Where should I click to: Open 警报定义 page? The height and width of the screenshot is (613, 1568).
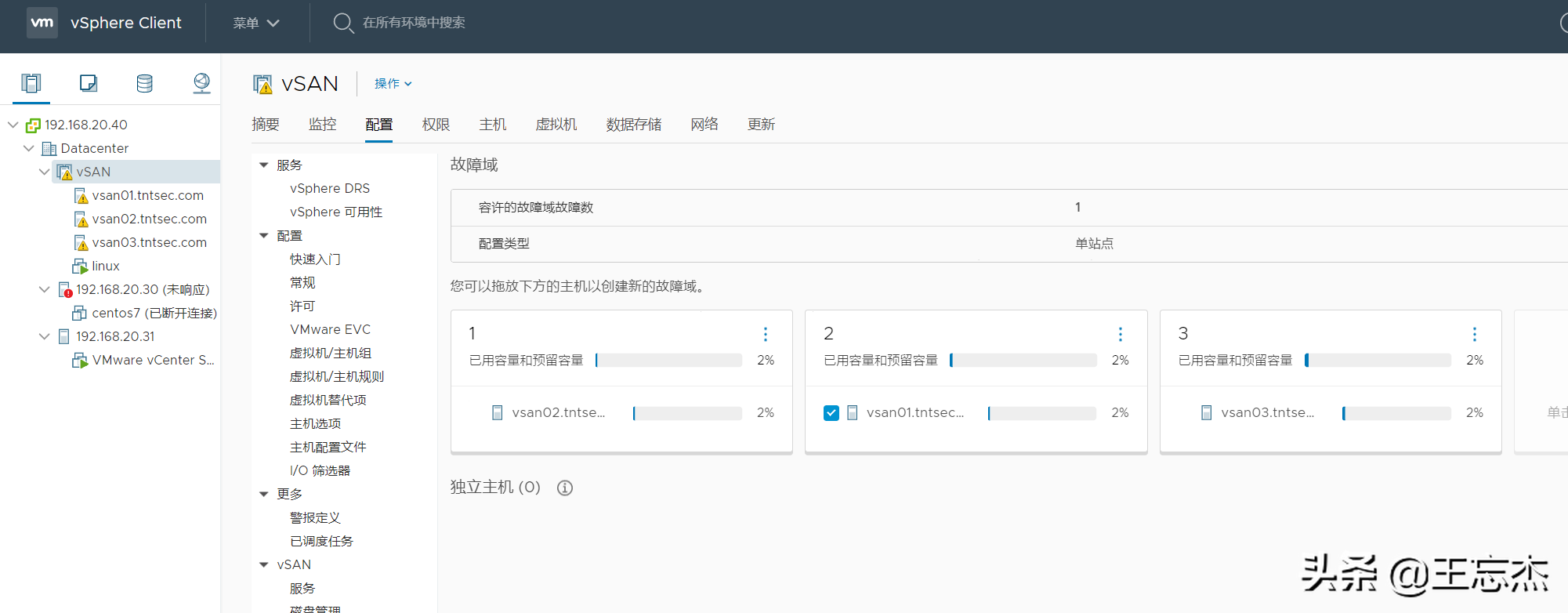tap(315, 517)
